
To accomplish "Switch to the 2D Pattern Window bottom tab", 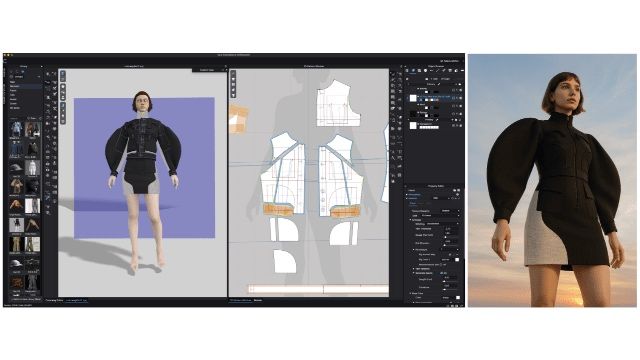I will 240,300.
